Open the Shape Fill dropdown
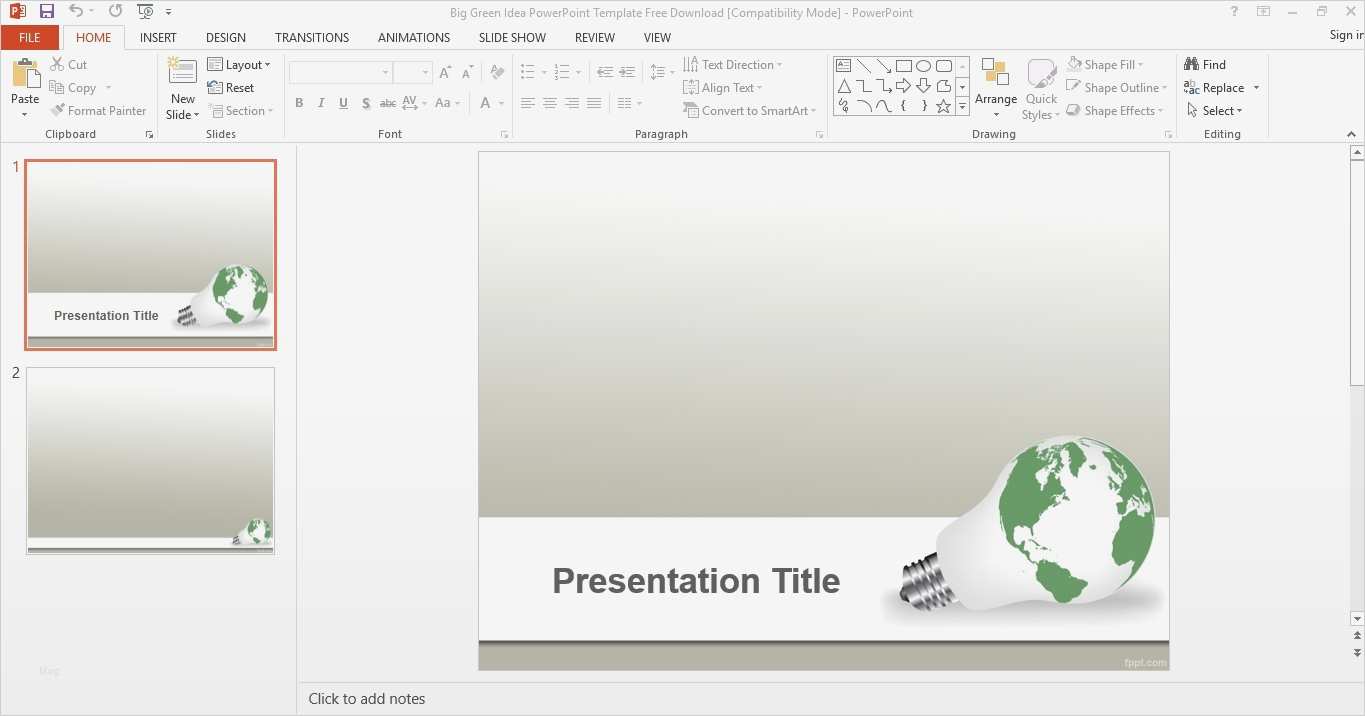This screenshot has height=716, width=1365. coord(1110,64)
